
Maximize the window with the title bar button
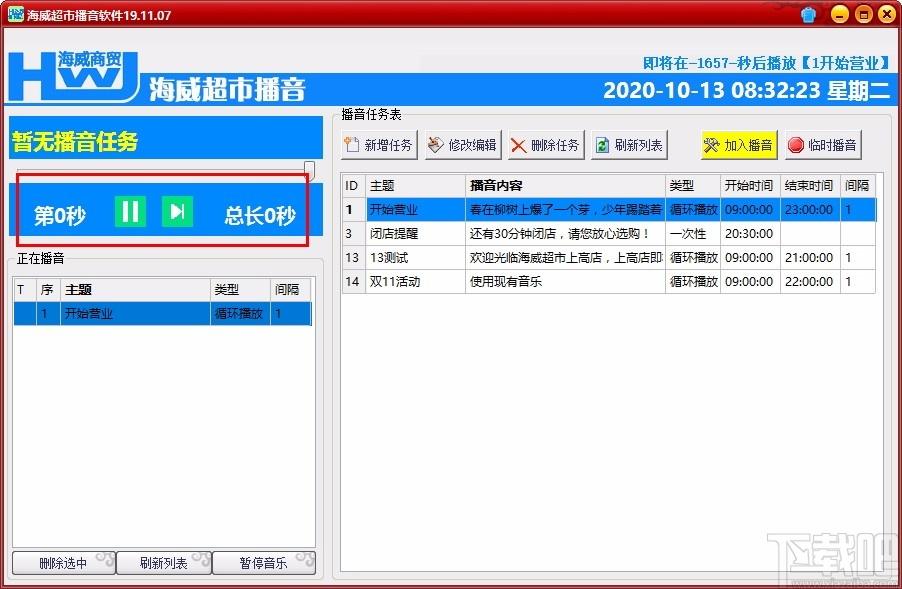(x=863, y=14)
